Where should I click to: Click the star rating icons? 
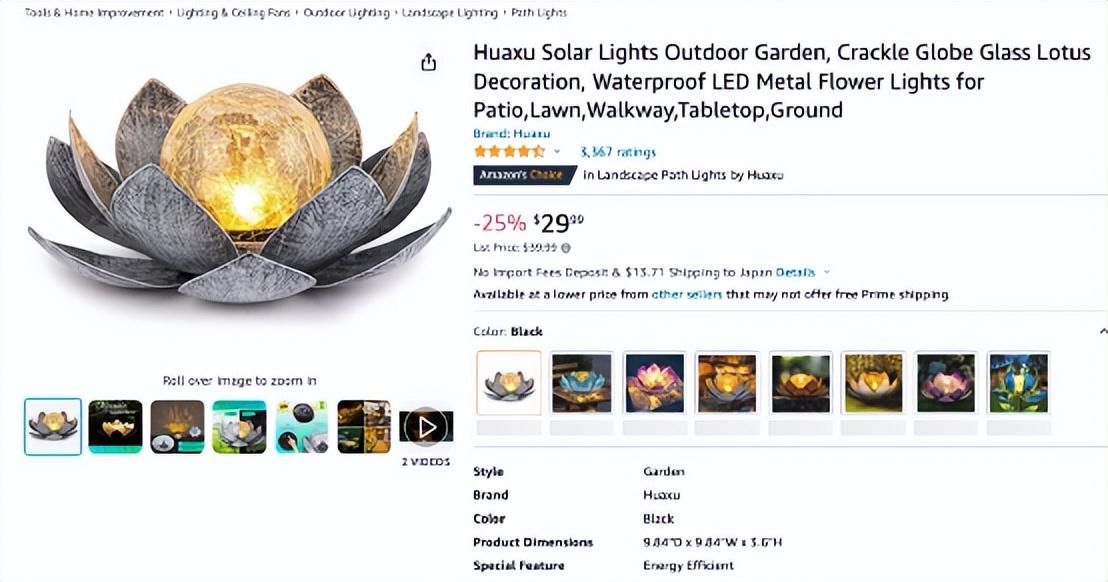[509, 152]
